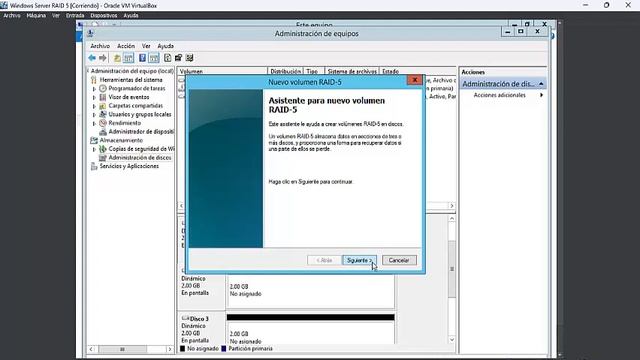Image resolution: width=640 pixels, height=360 pixels.
Task: Click the Cancelar button in the wizard
Action: click(x=399, y=260)
